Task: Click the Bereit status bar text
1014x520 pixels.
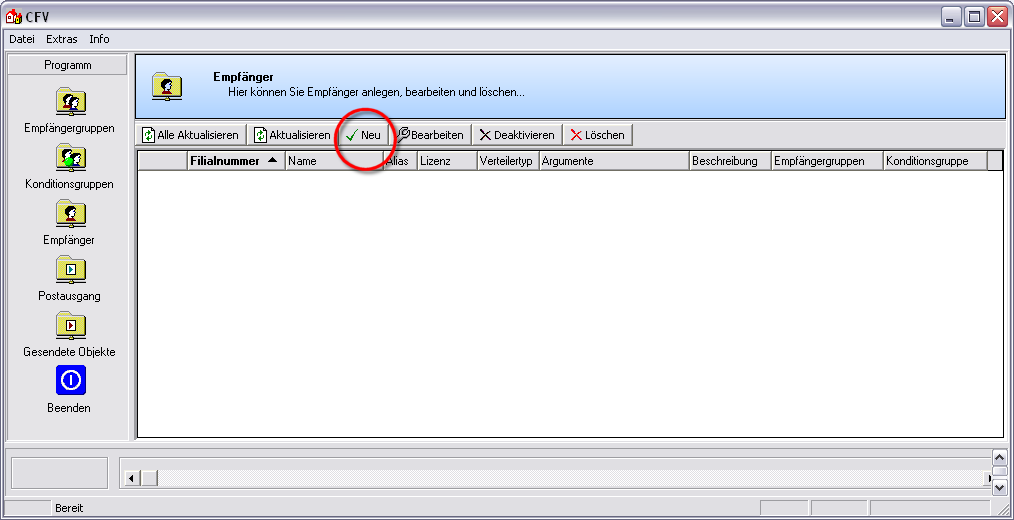Action: click(x=69, y=508)
